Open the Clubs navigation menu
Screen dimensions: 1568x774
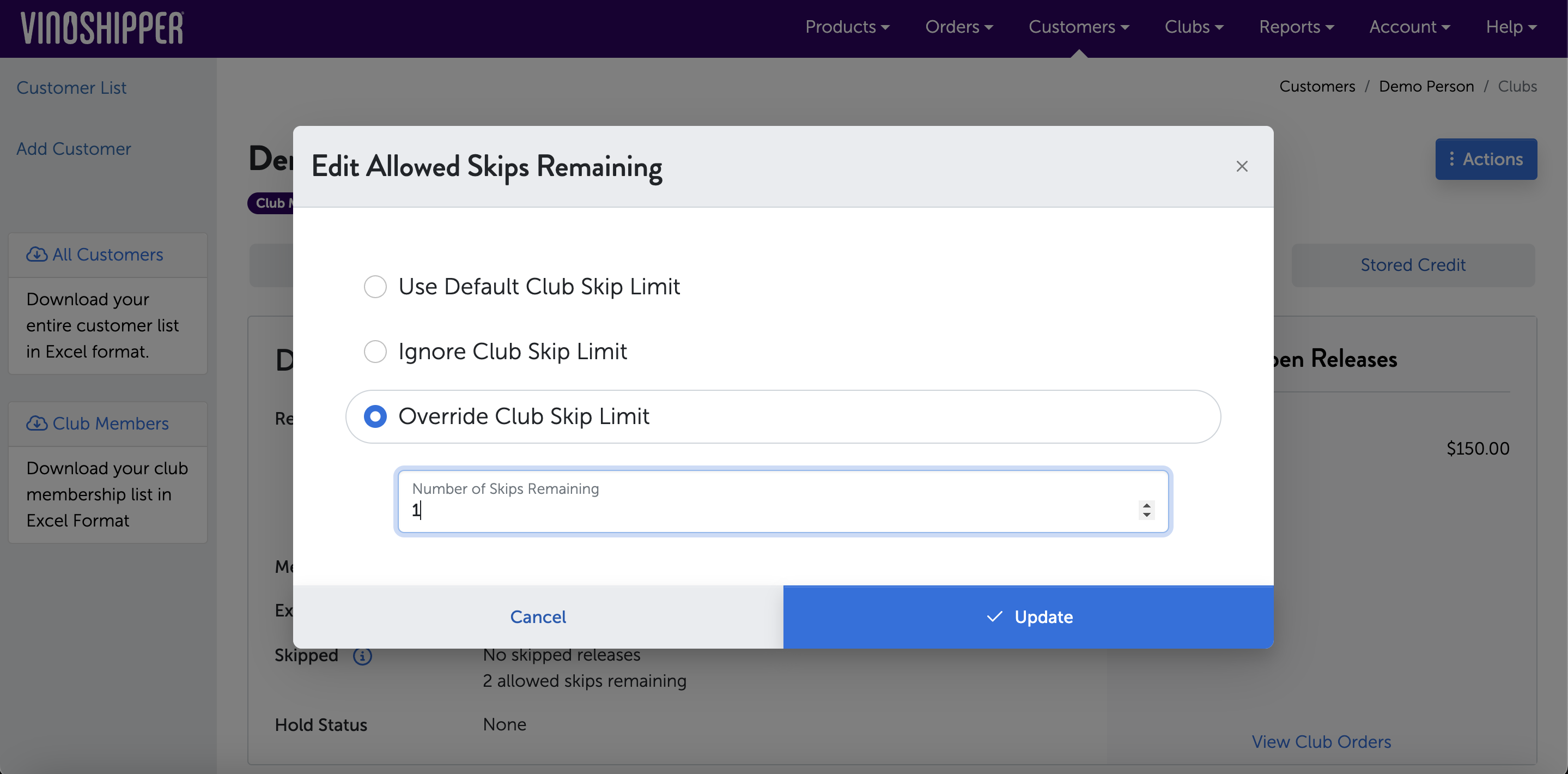tap(1194, 27)
